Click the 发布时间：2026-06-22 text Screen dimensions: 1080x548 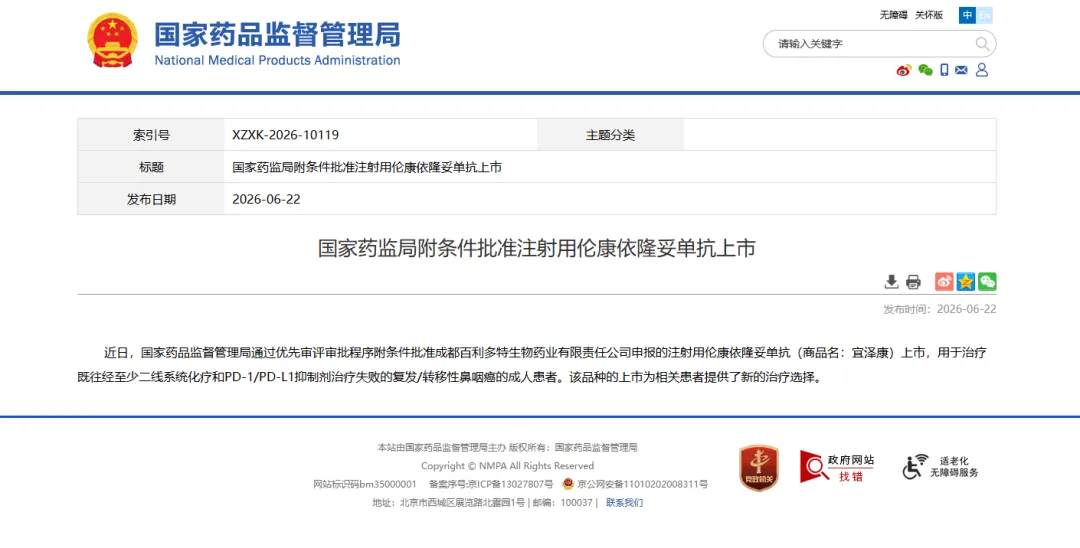939,310
